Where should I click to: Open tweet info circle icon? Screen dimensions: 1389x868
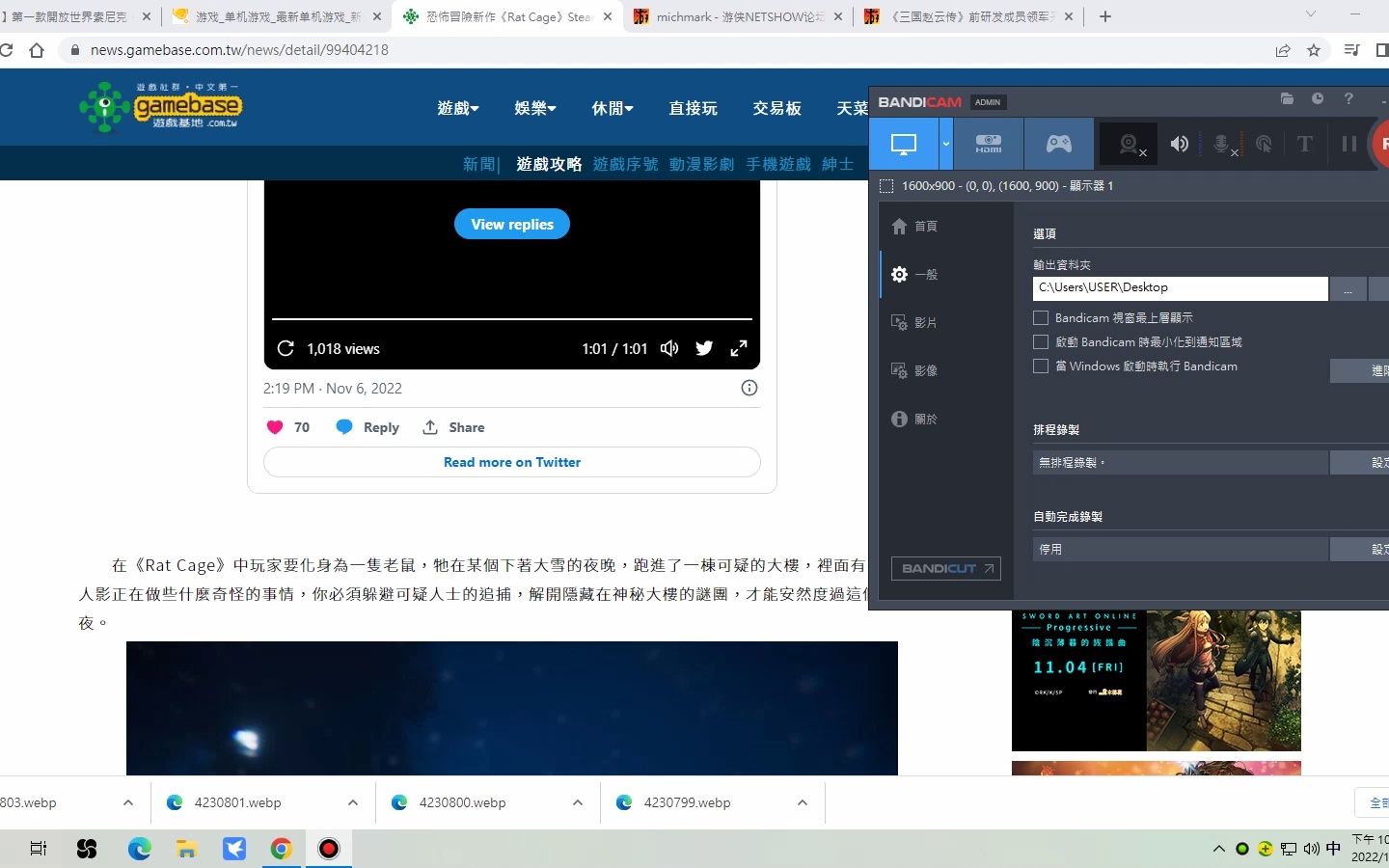[749, 388]
